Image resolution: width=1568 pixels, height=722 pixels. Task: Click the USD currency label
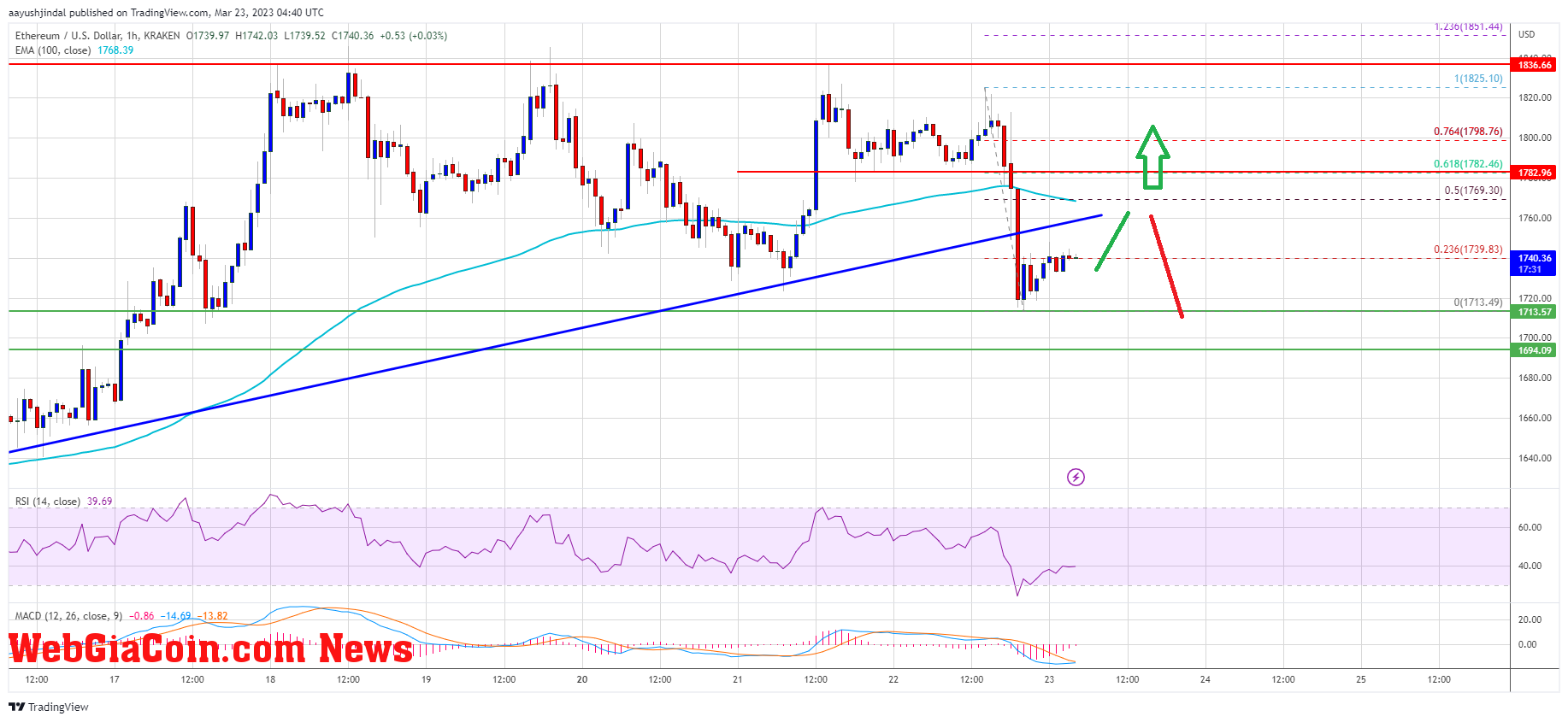pyautogui.click(x=1526, y=34)
